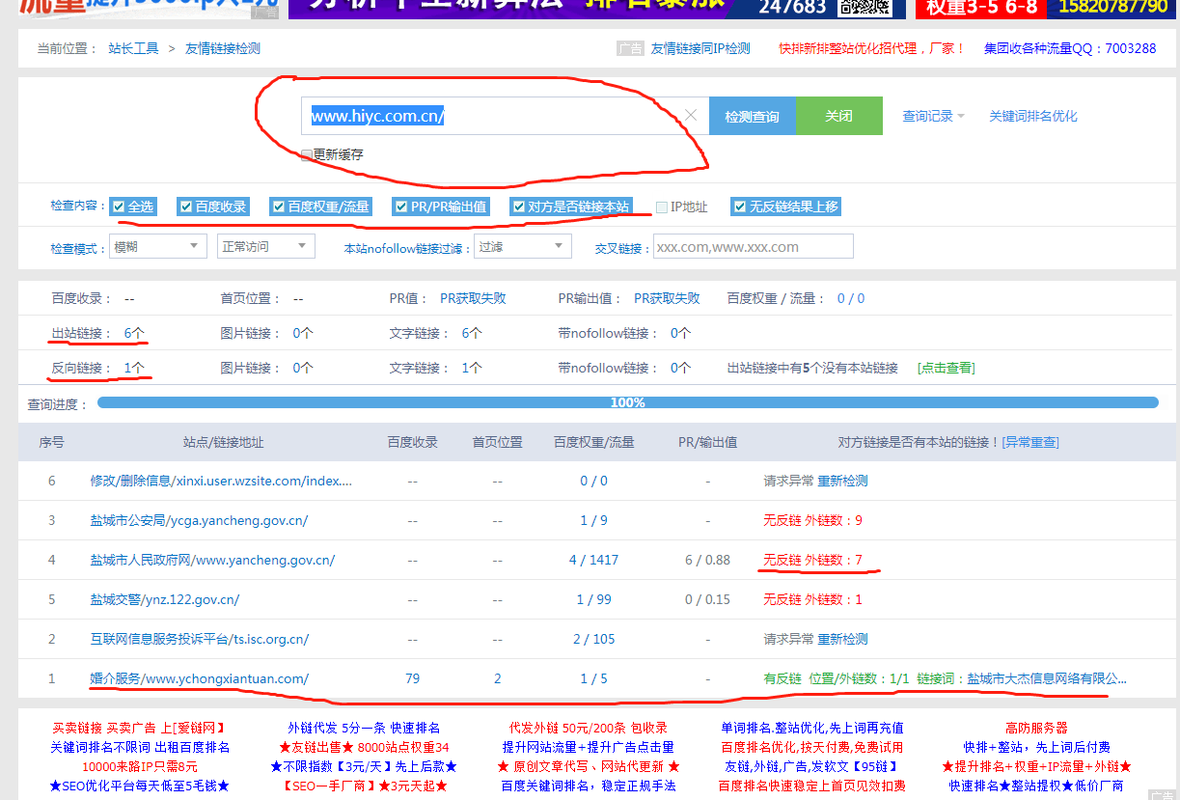Click the 交叉链接 input field
Viewport: 1180px width, 800px height.
click(753, 247)
